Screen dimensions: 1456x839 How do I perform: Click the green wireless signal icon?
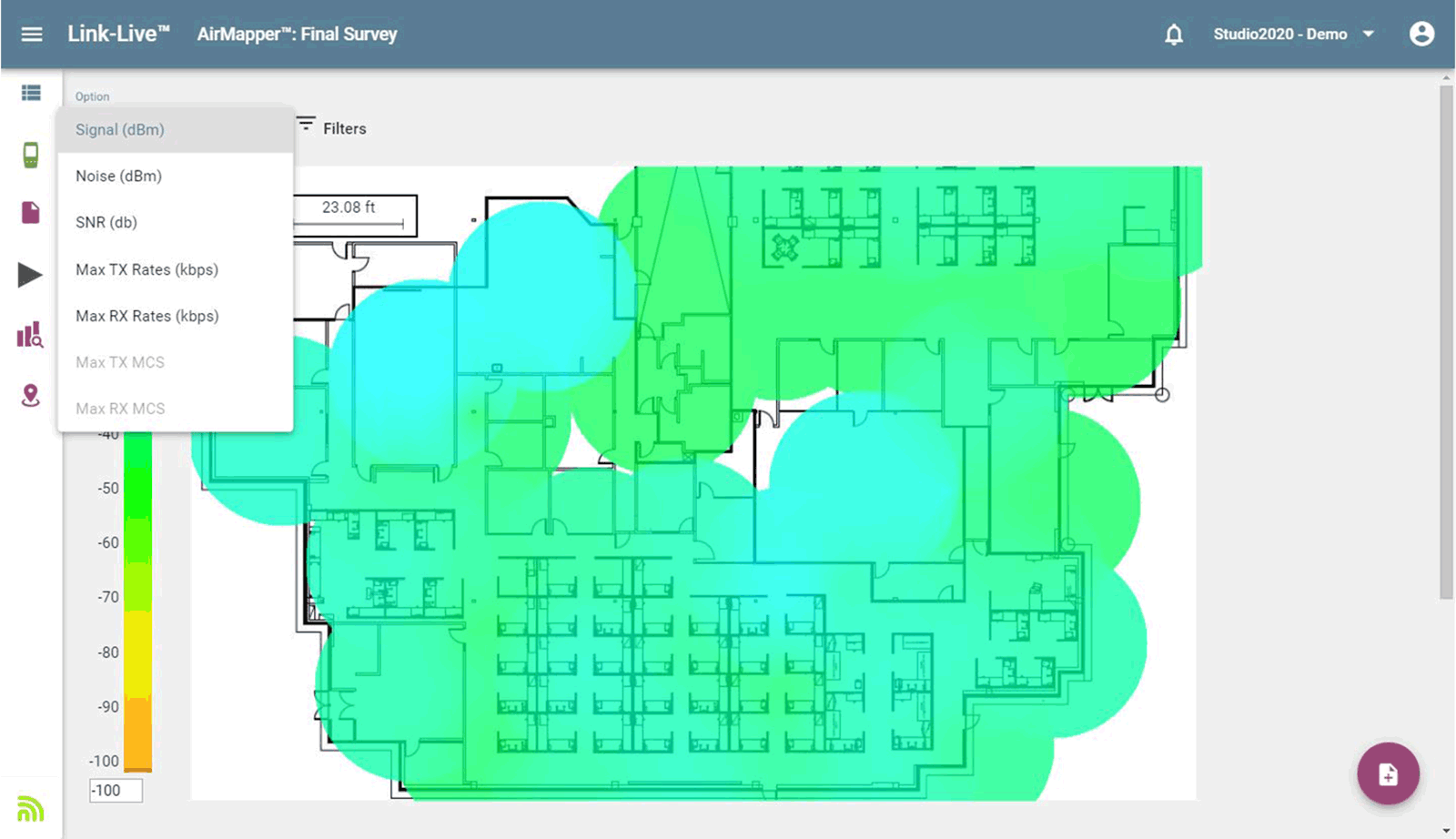(x=30, y=808)
